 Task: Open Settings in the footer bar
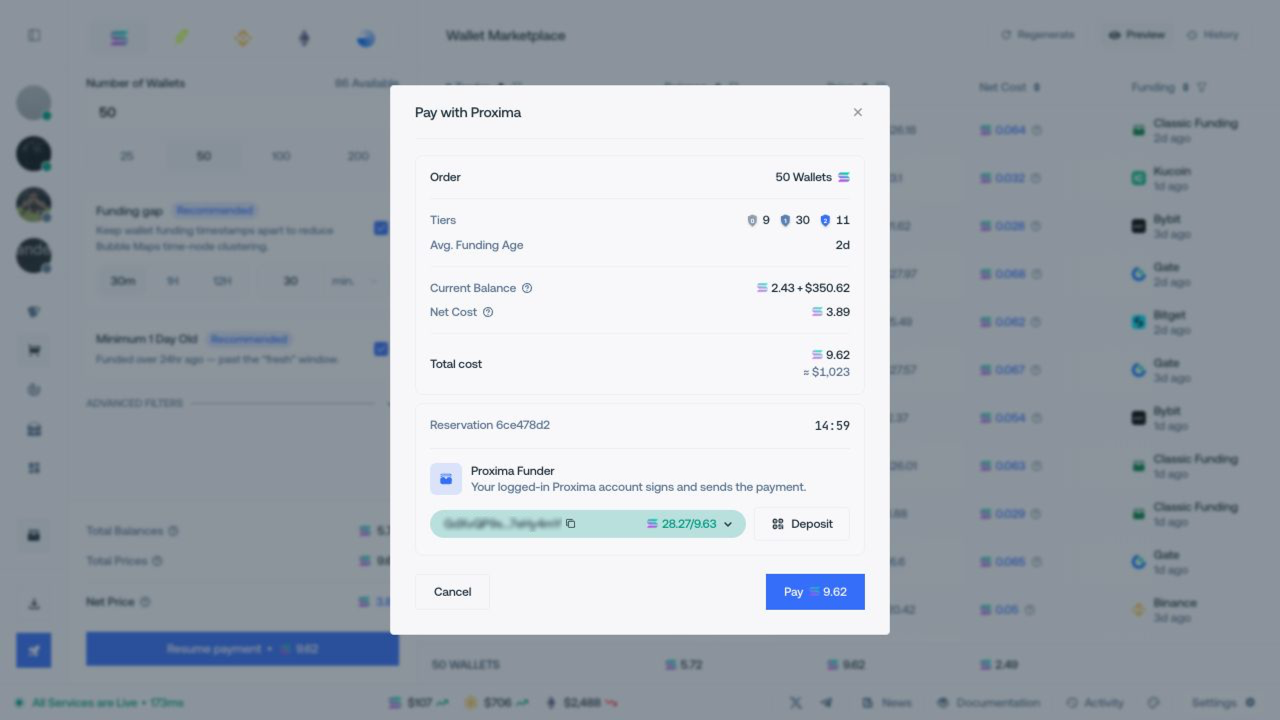coord(1222,703)
